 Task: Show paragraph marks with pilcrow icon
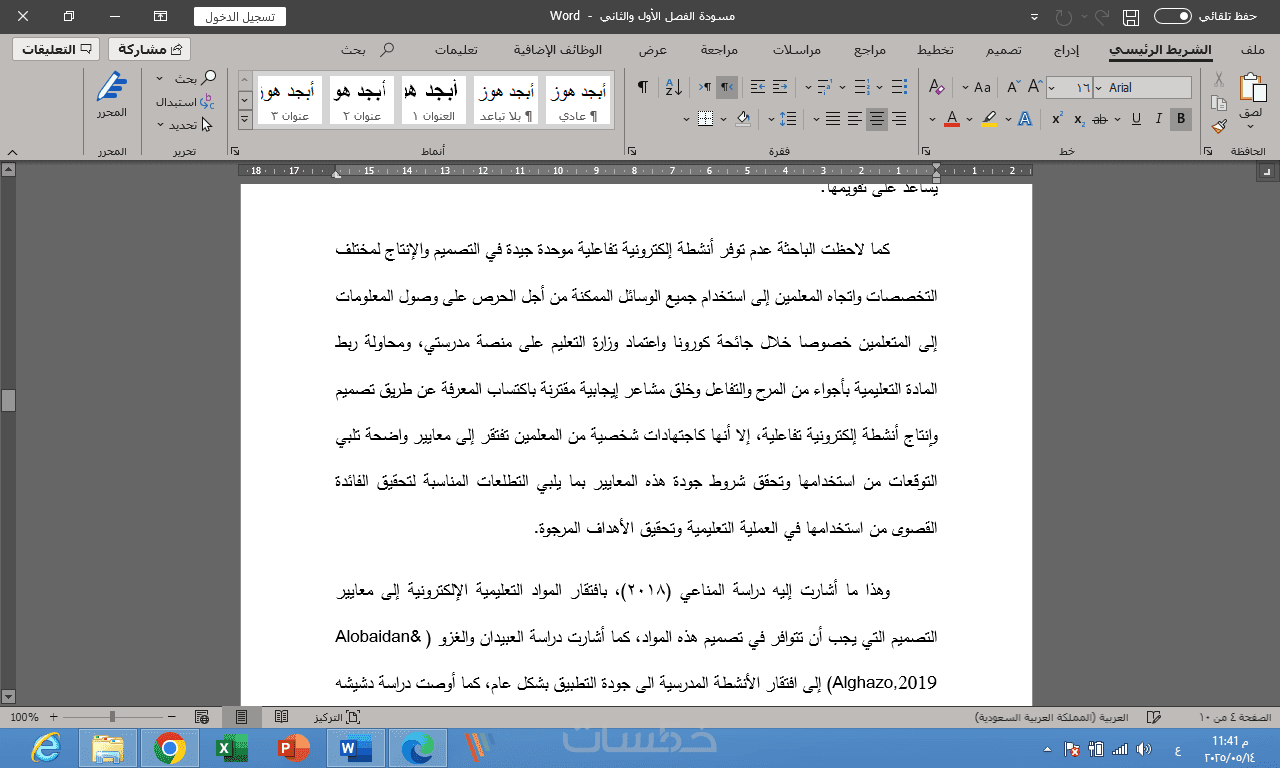(642, 87)
